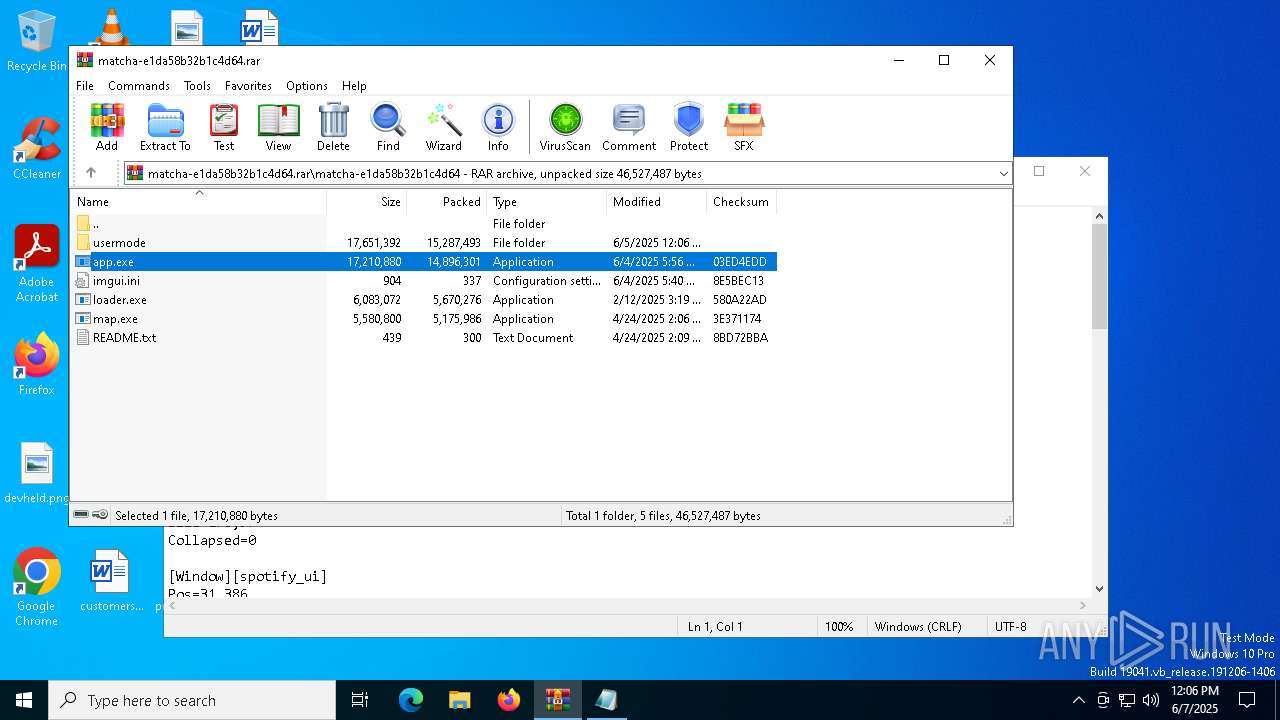Add an archive Comment

coord(629,127)
